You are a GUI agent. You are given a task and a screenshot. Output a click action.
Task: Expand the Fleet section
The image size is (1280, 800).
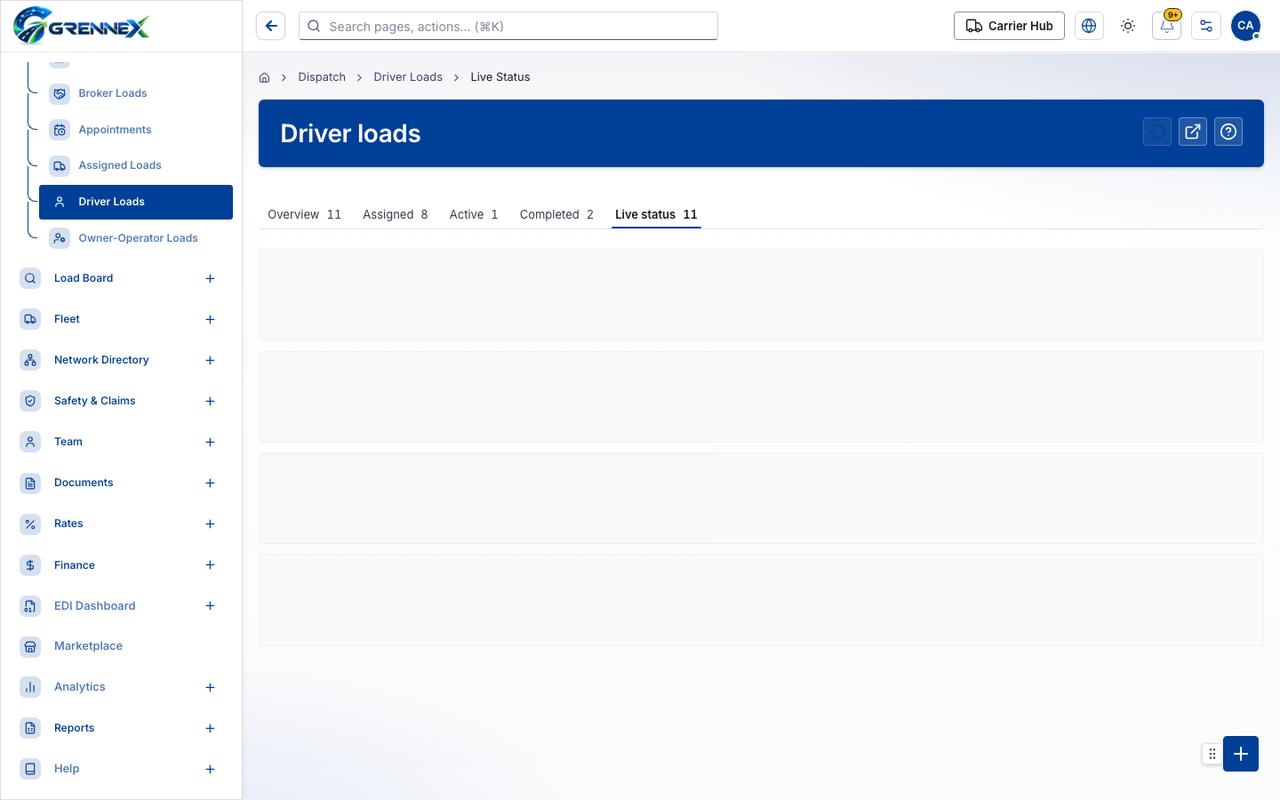pyautogui.click(x=210, y=320)
